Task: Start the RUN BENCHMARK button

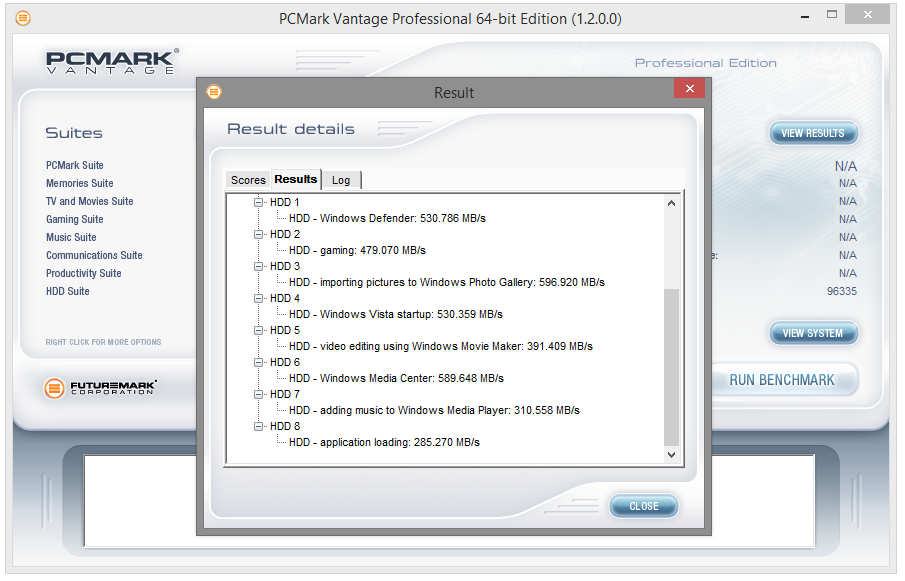Action: point(782,380)
